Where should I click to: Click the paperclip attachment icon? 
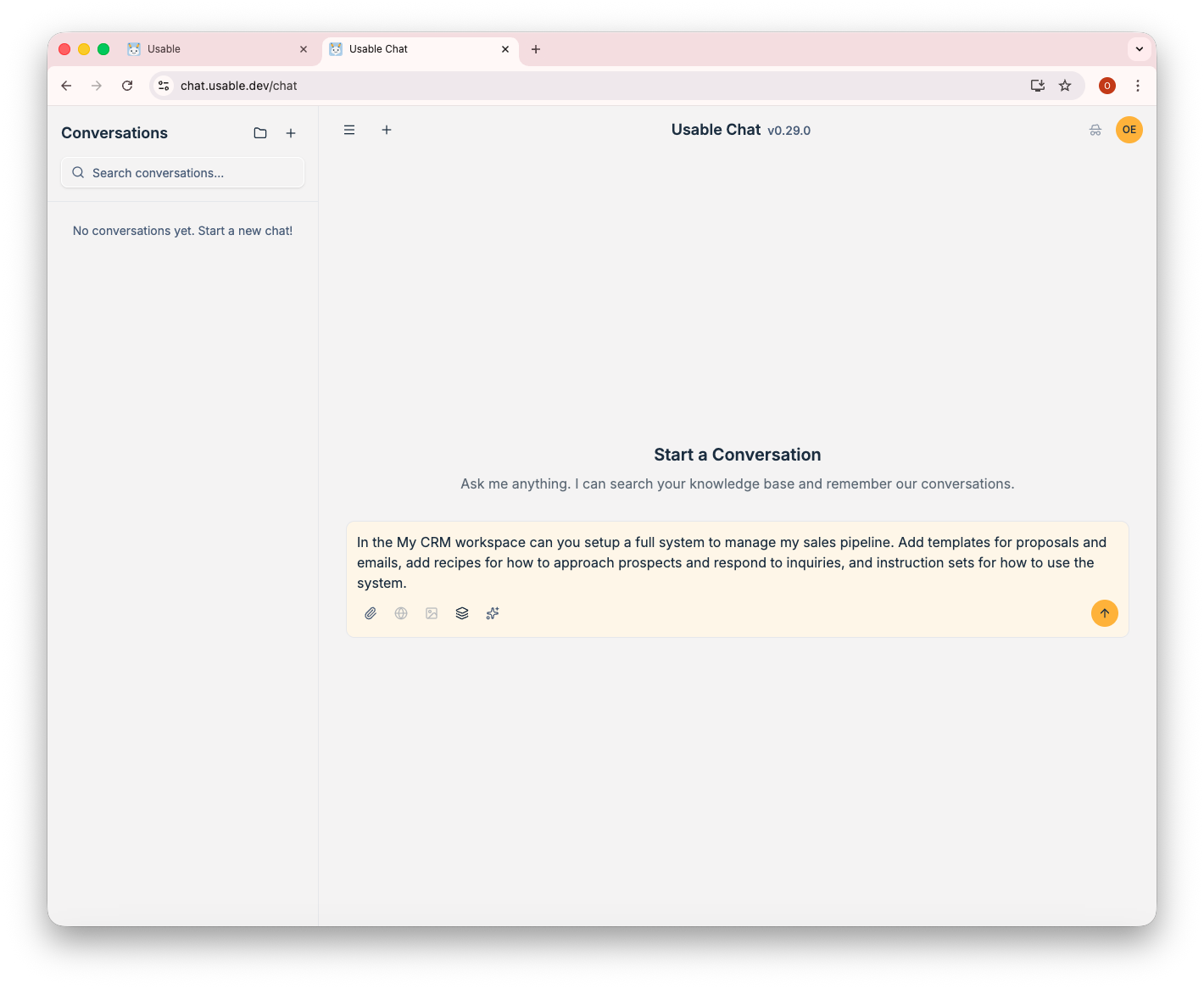pyautogui.click(x=371, y=613)
